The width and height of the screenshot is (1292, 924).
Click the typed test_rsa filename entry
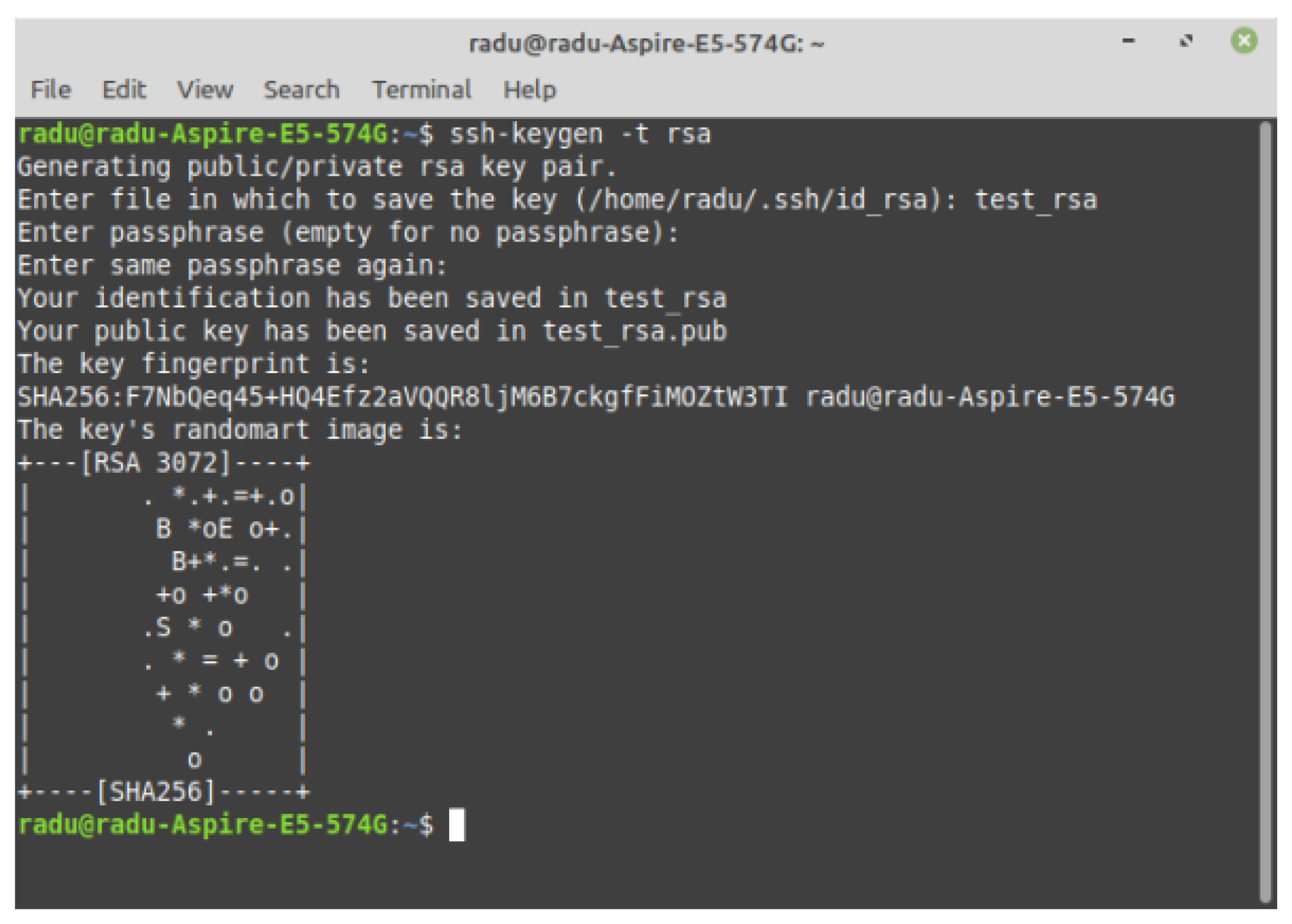(x=1036, y=200)
